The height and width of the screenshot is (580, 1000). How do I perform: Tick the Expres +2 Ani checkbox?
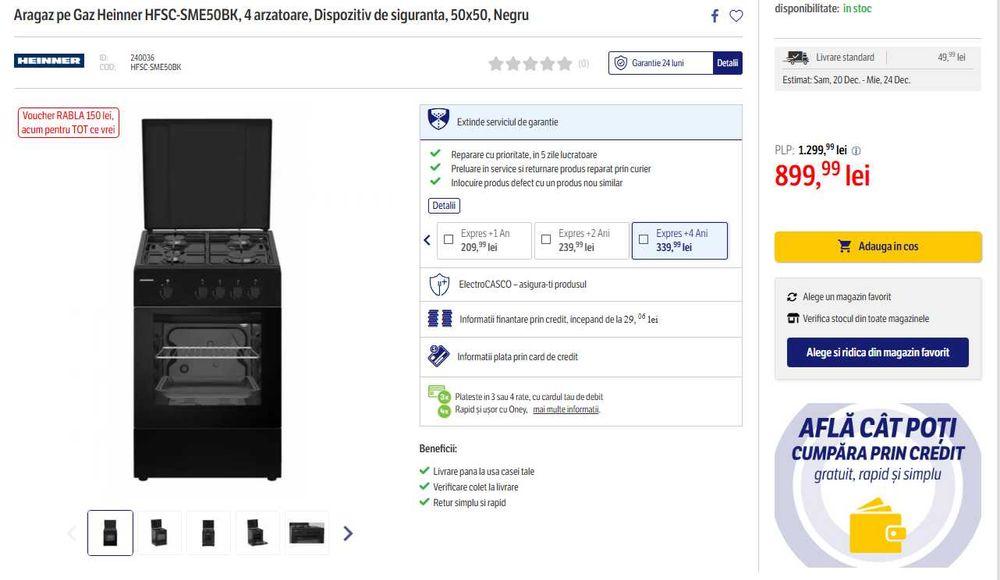546,239
